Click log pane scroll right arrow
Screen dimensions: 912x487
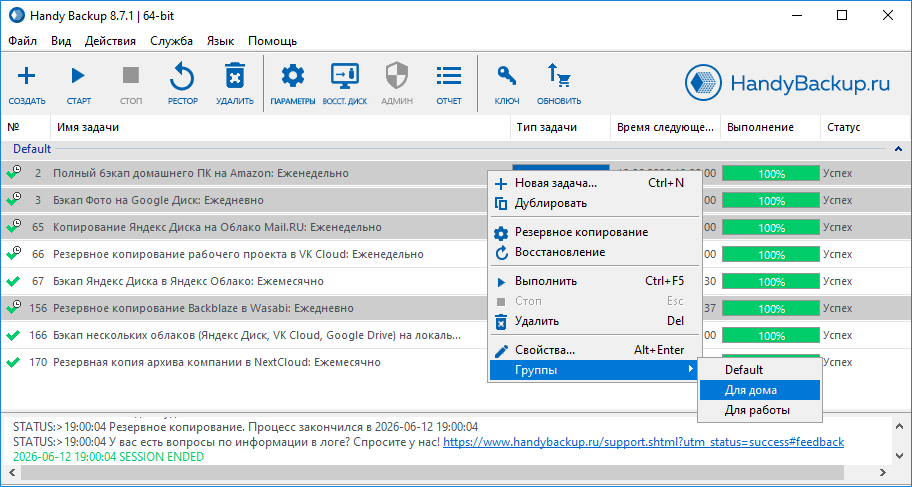[885, 472]
